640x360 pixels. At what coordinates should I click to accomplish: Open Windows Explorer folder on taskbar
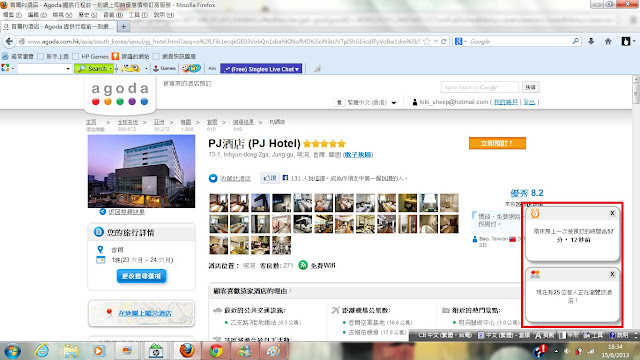[x=70, y=351]
